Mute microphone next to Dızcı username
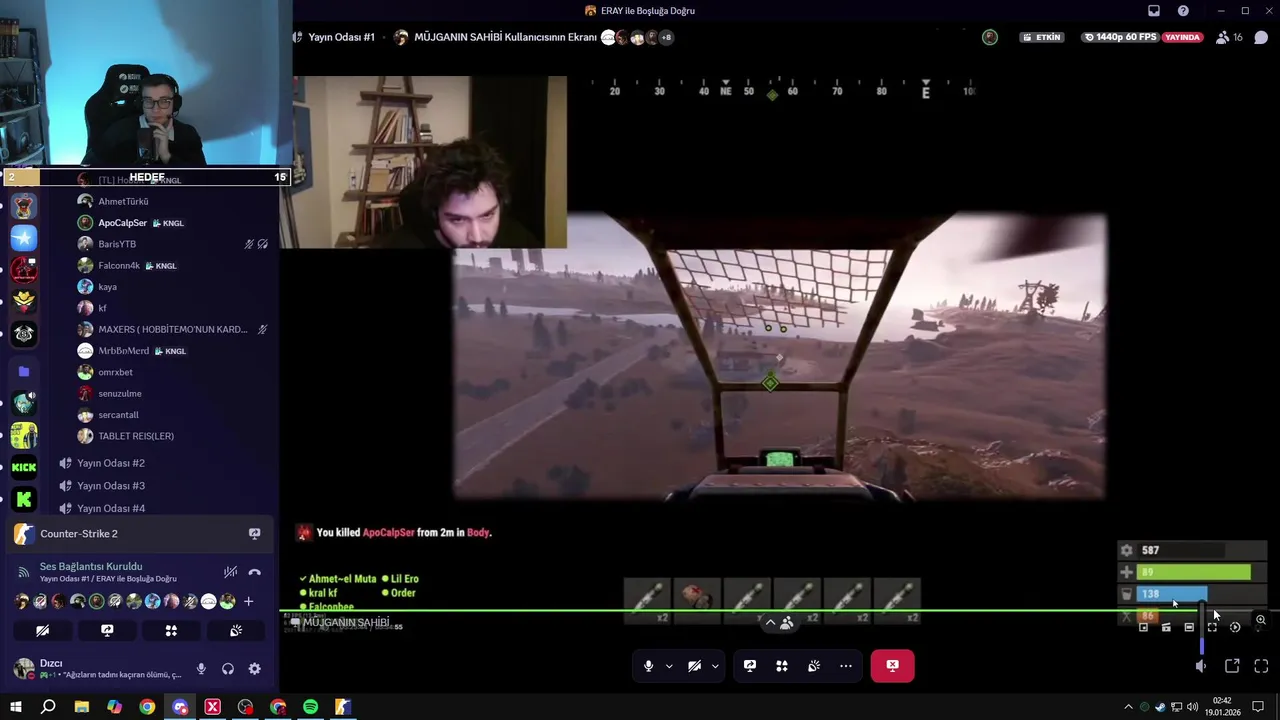Image resolution: width=1280 pixels, height=720 pixels. [x=201, y=669]
